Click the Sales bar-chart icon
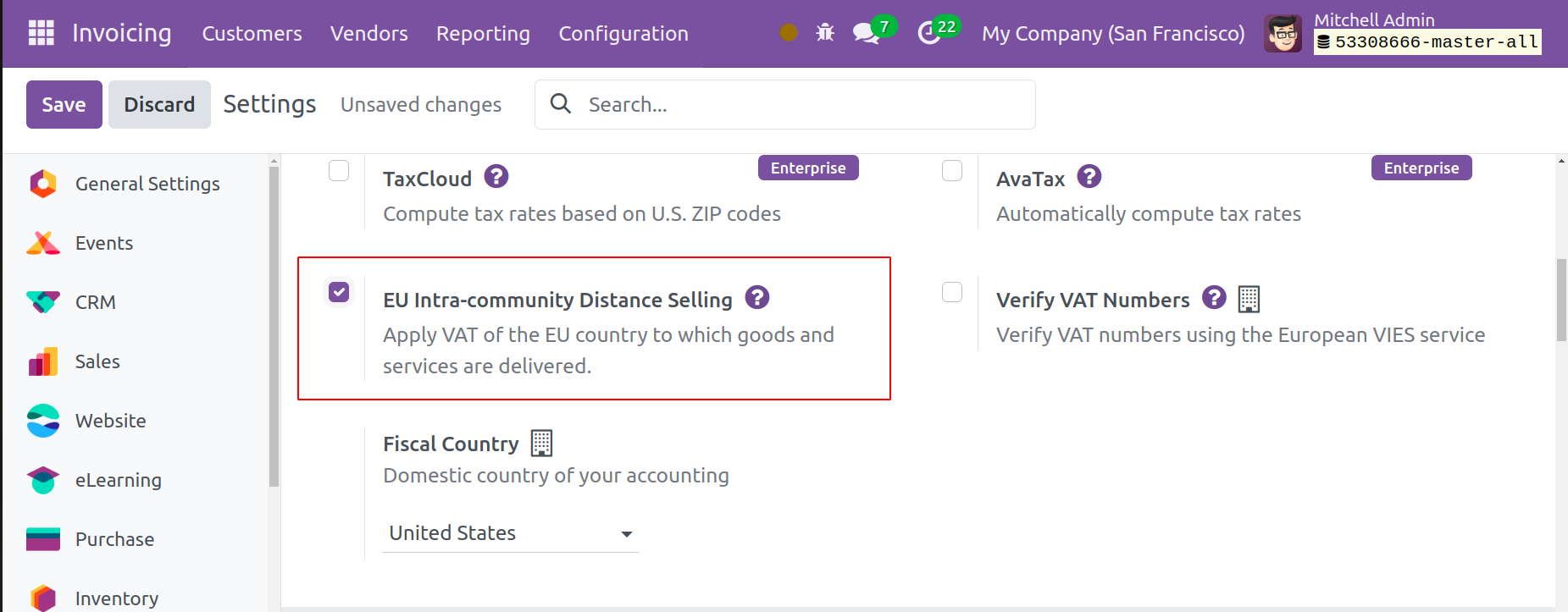The height and width of the screenshot is (612, 1568). point(43,361)
